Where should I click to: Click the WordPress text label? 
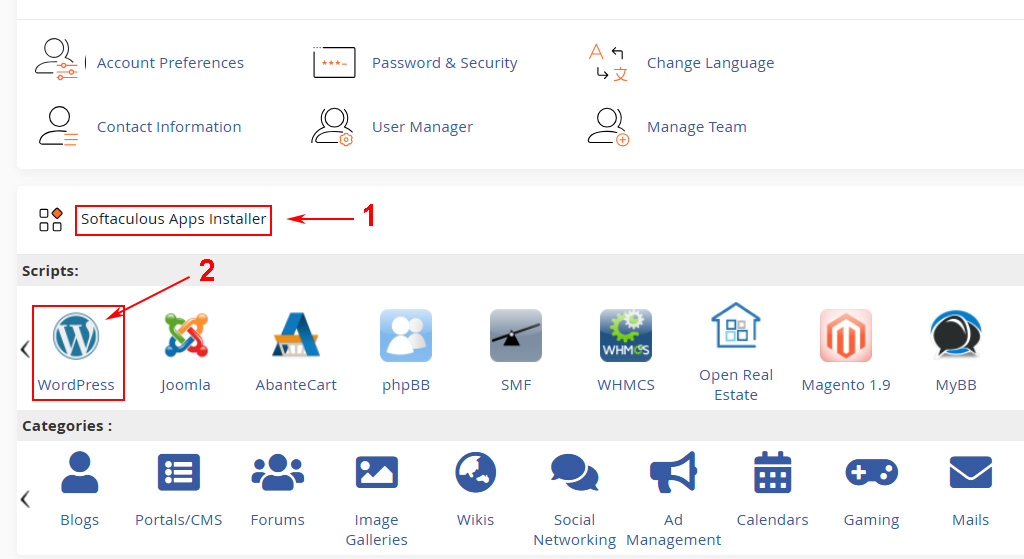[76, 385]
